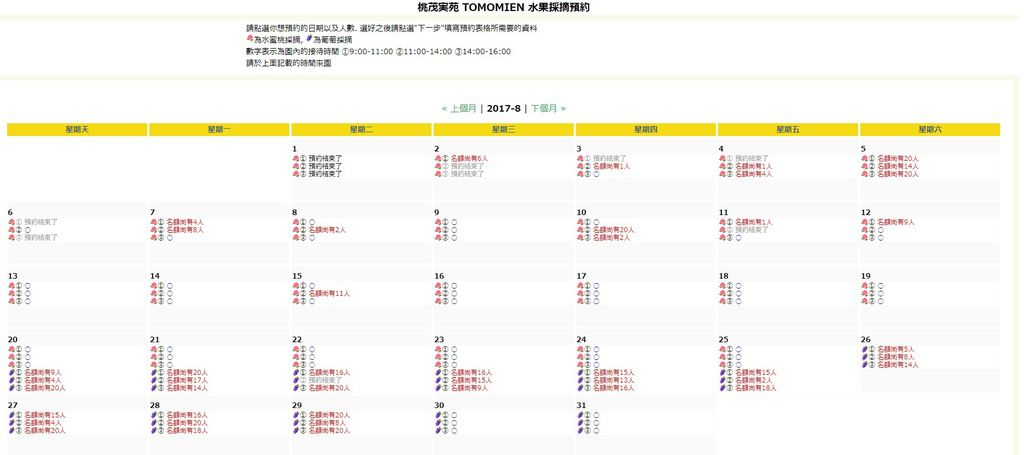
Task: Click the grape circle for slot ① on August 30
Action: pos(454,415)
